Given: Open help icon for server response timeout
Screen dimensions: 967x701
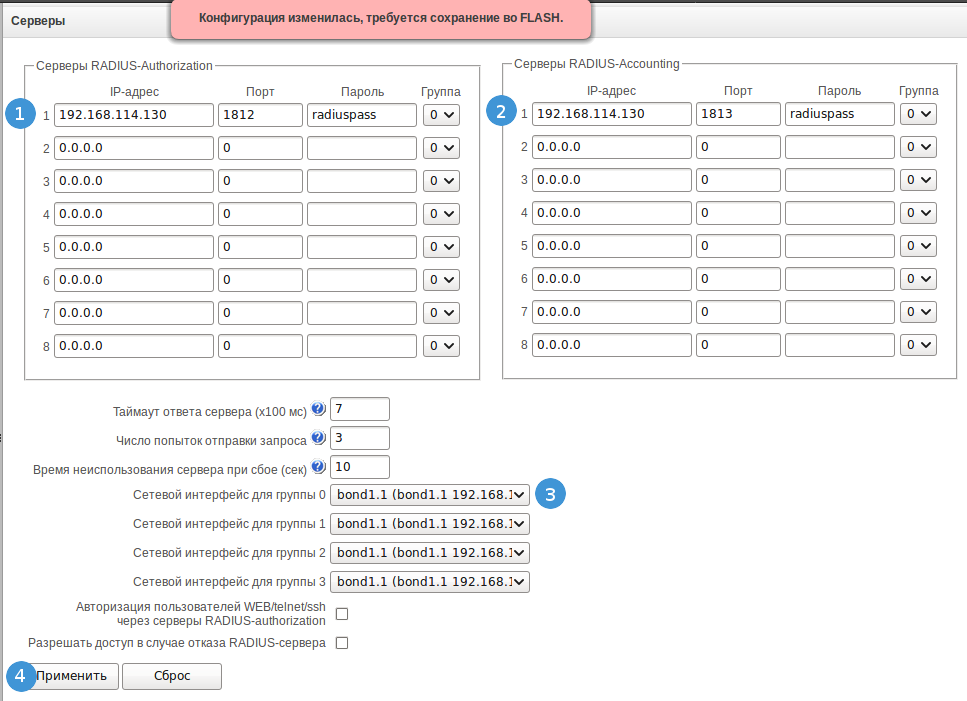Looking at the screenshot, I should 318,408.
